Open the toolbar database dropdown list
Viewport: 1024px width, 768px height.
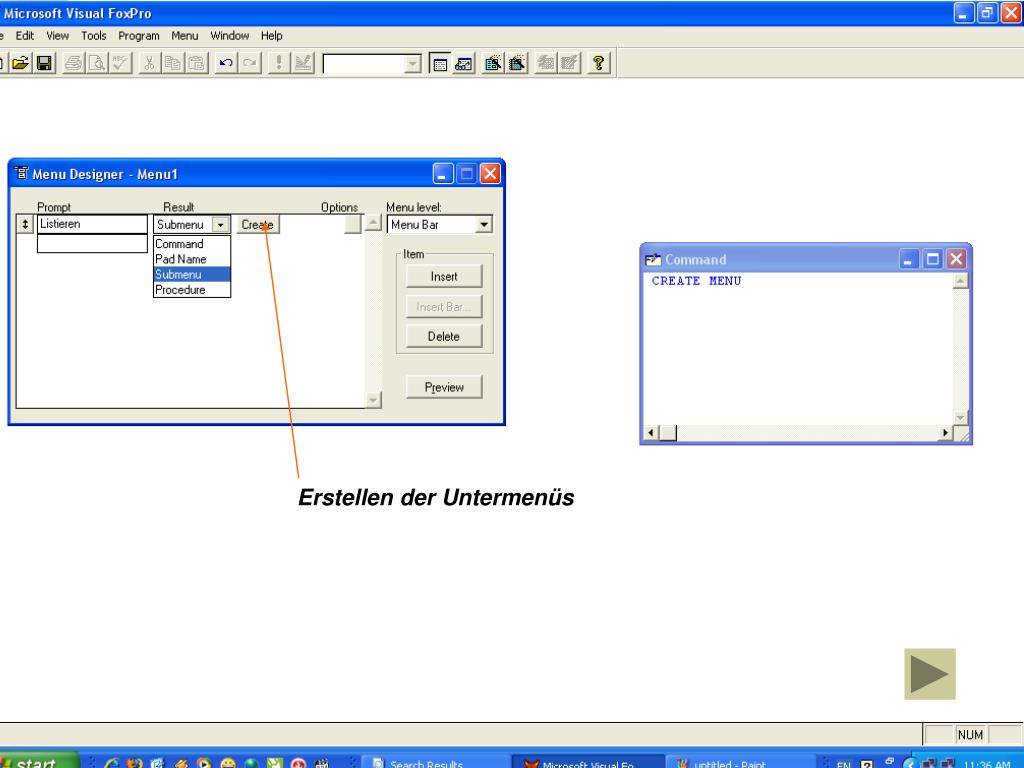413,64
